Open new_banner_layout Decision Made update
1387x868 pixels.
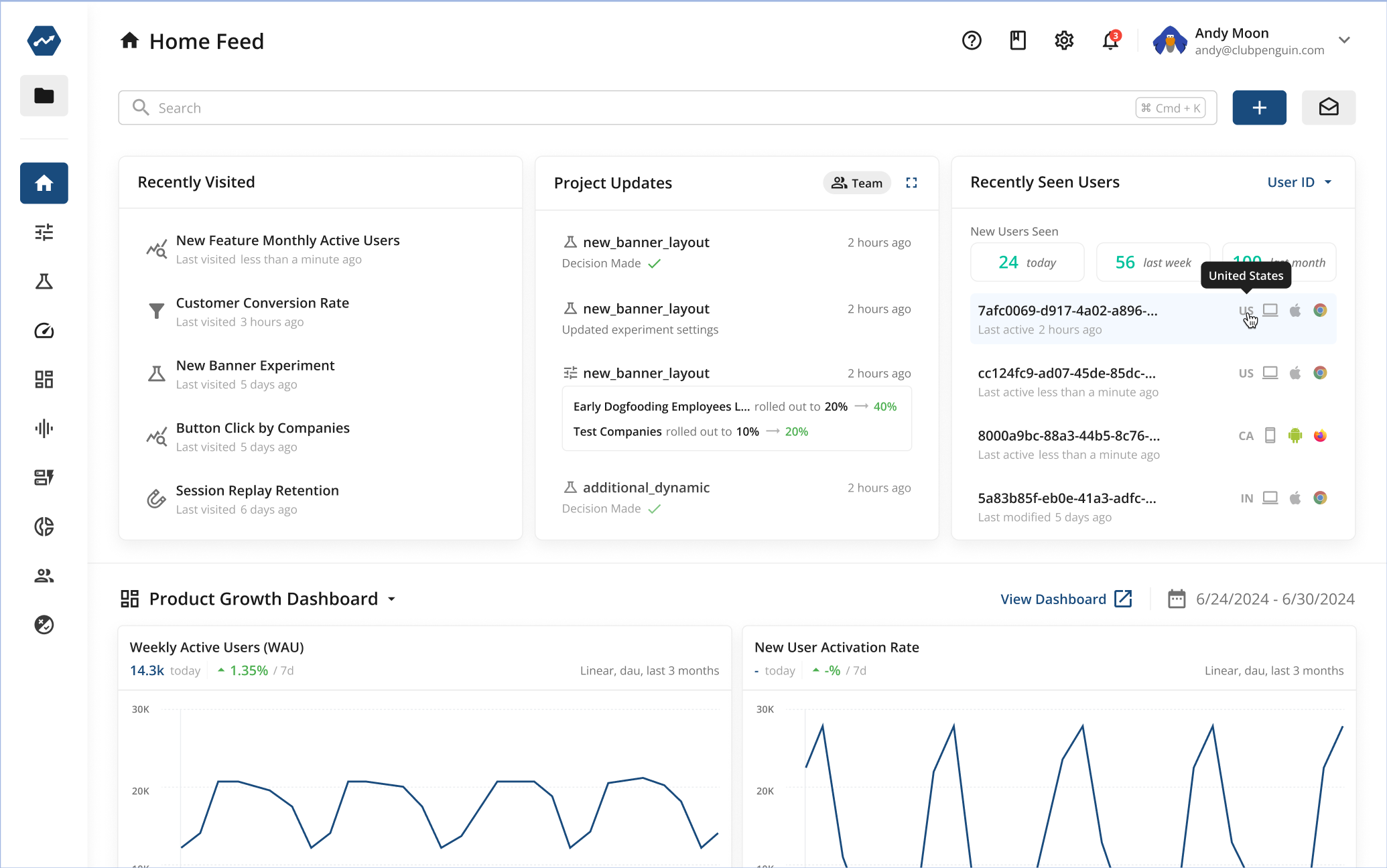point(736,252)
